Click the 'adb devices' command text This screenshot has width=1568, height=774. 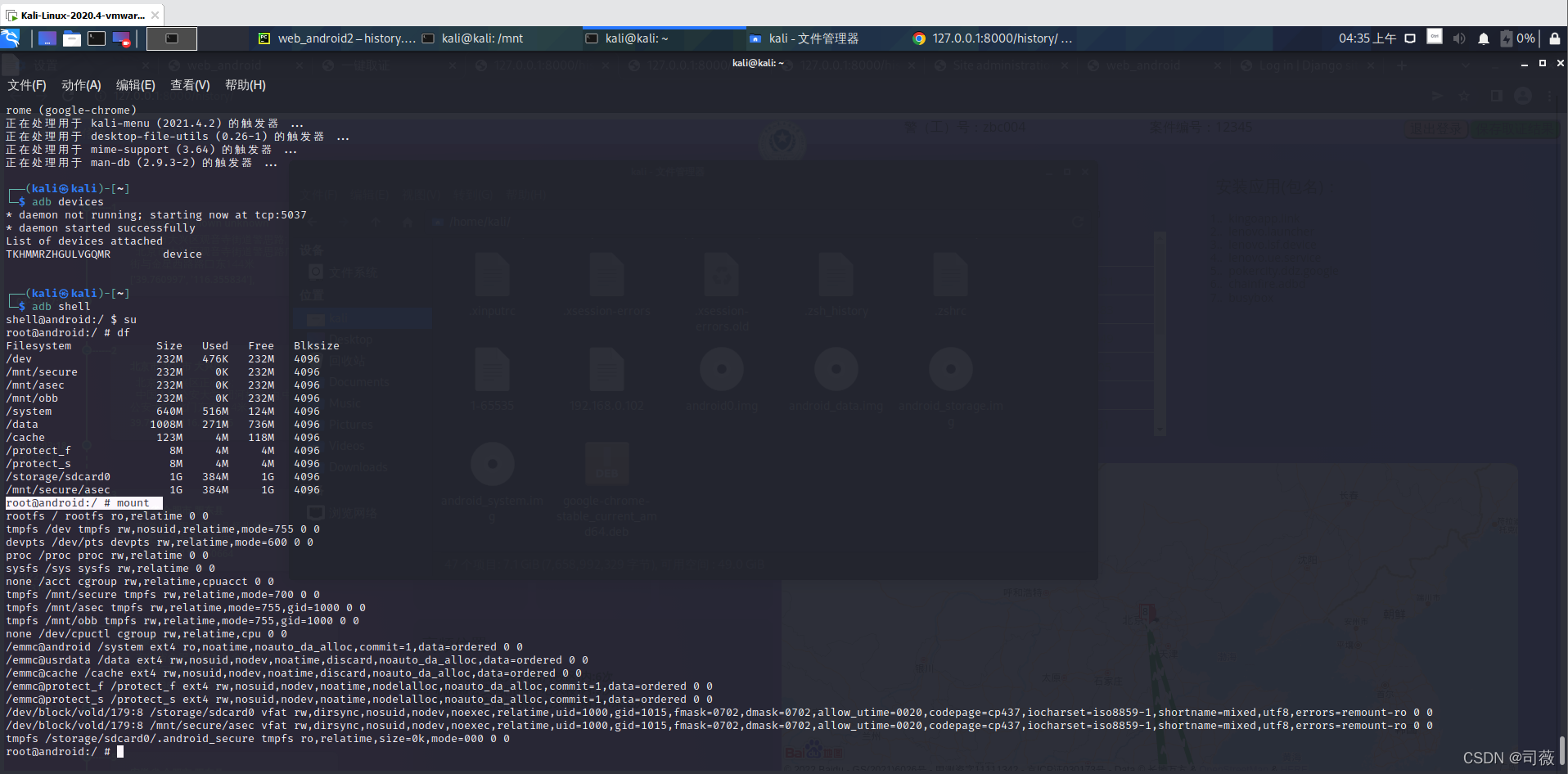[x=68, y=202]
